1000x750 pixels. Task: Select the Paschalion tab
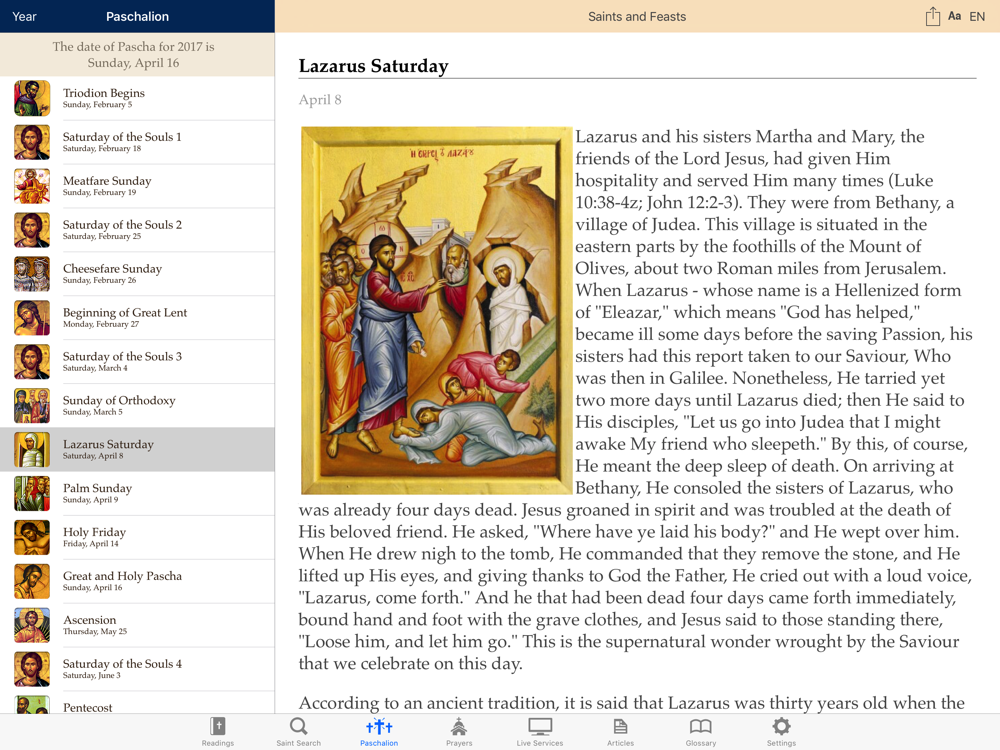pyautogui.click(x=379, y=732)
